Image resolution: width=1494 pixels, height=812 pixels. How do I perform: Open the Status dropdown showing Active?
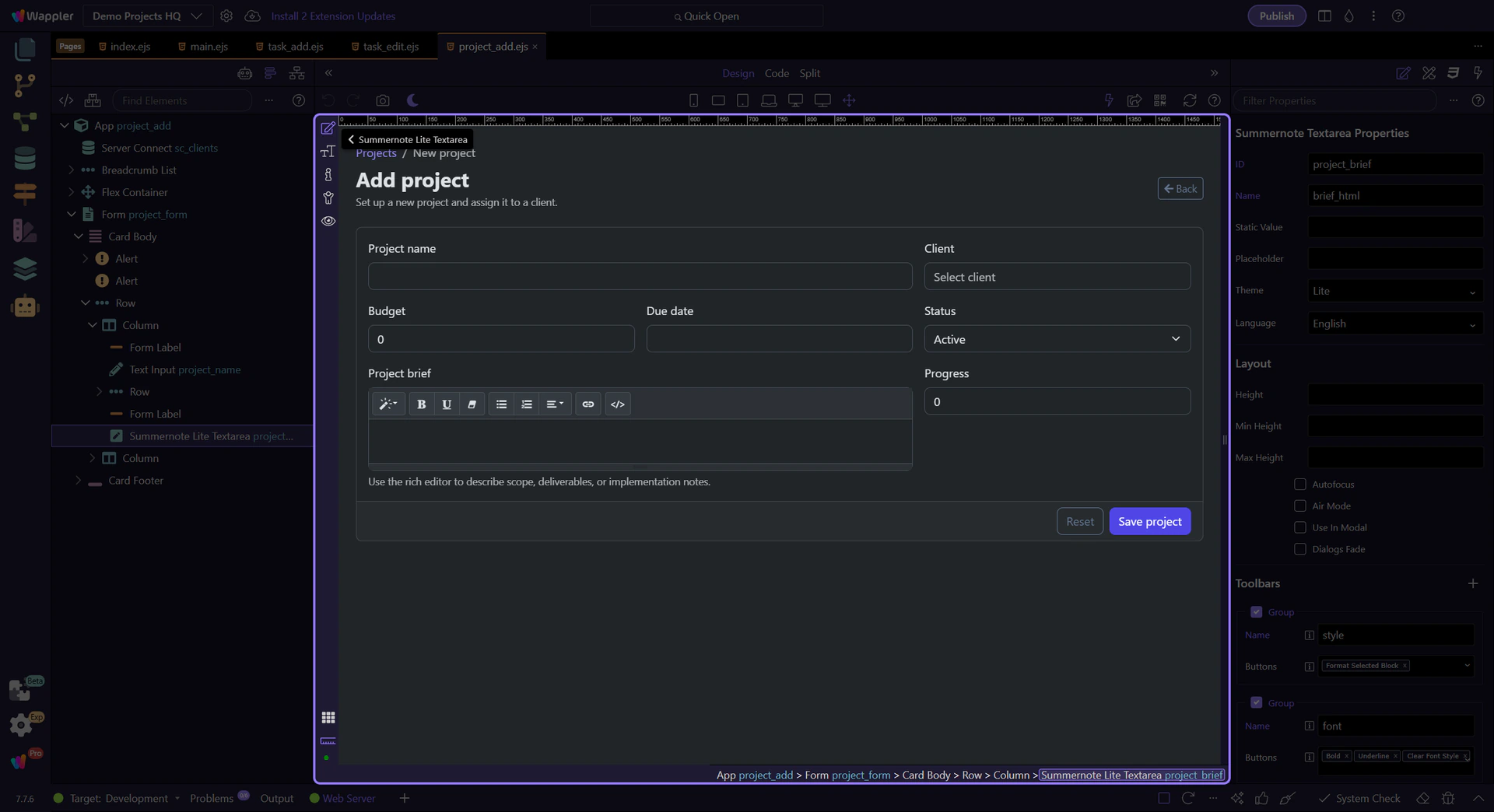(x=1057, y=339)
